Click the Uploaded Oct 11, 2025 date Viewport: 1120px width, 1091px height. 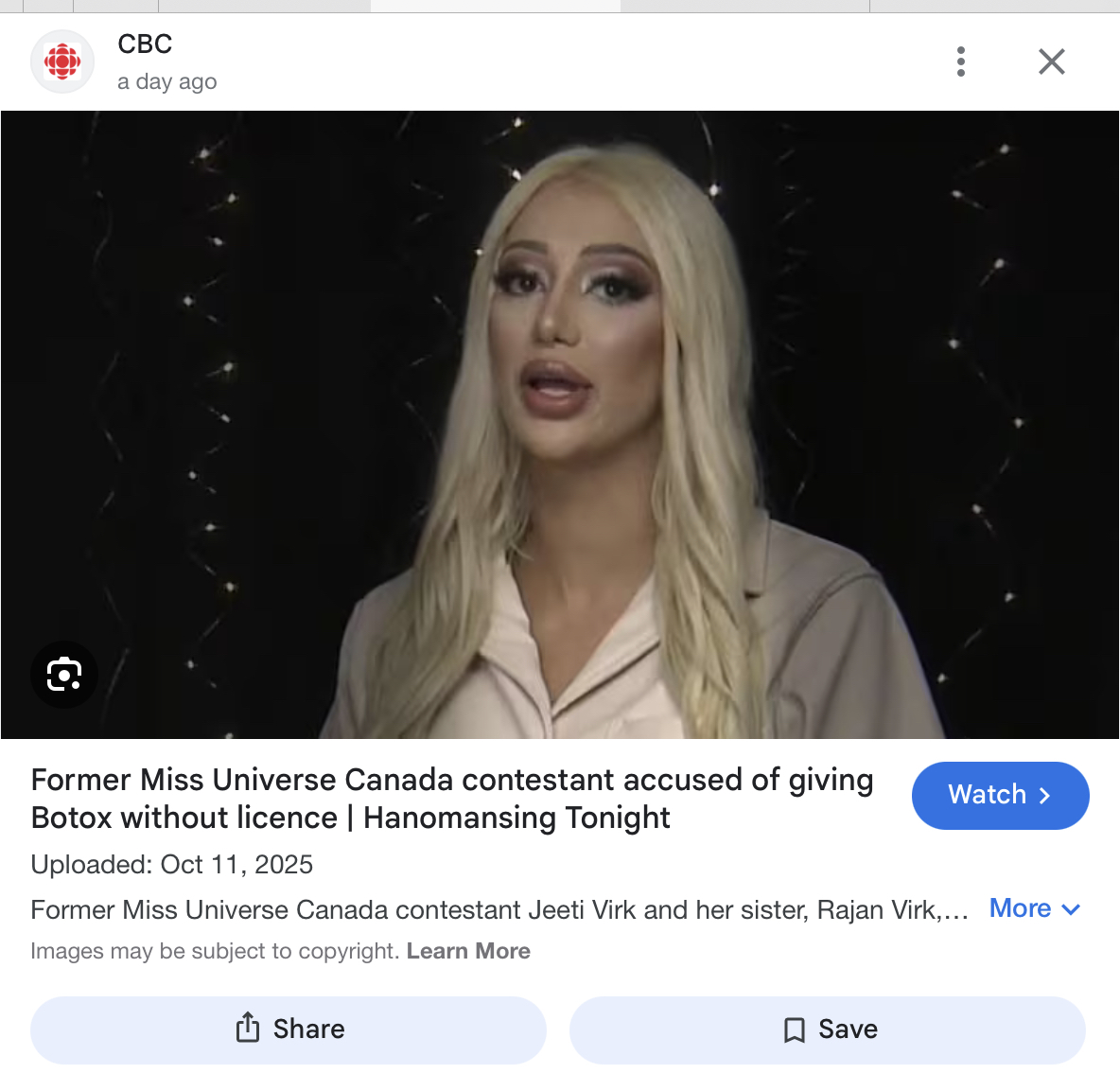click(x=171, y=865)
